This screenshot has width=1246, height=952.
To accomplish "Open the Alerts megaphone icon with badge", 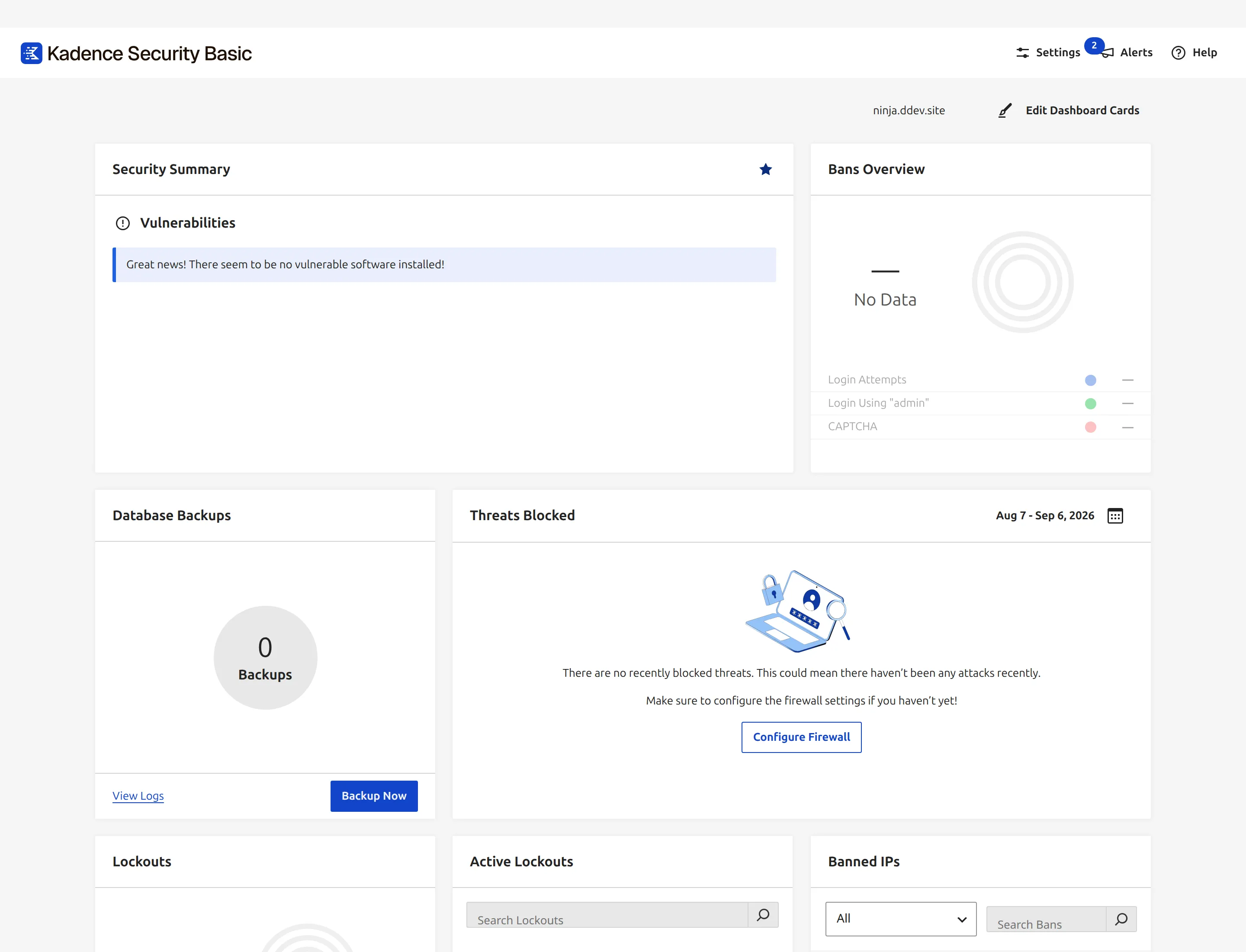I will pyautogui.click(x=1107, y=53).
